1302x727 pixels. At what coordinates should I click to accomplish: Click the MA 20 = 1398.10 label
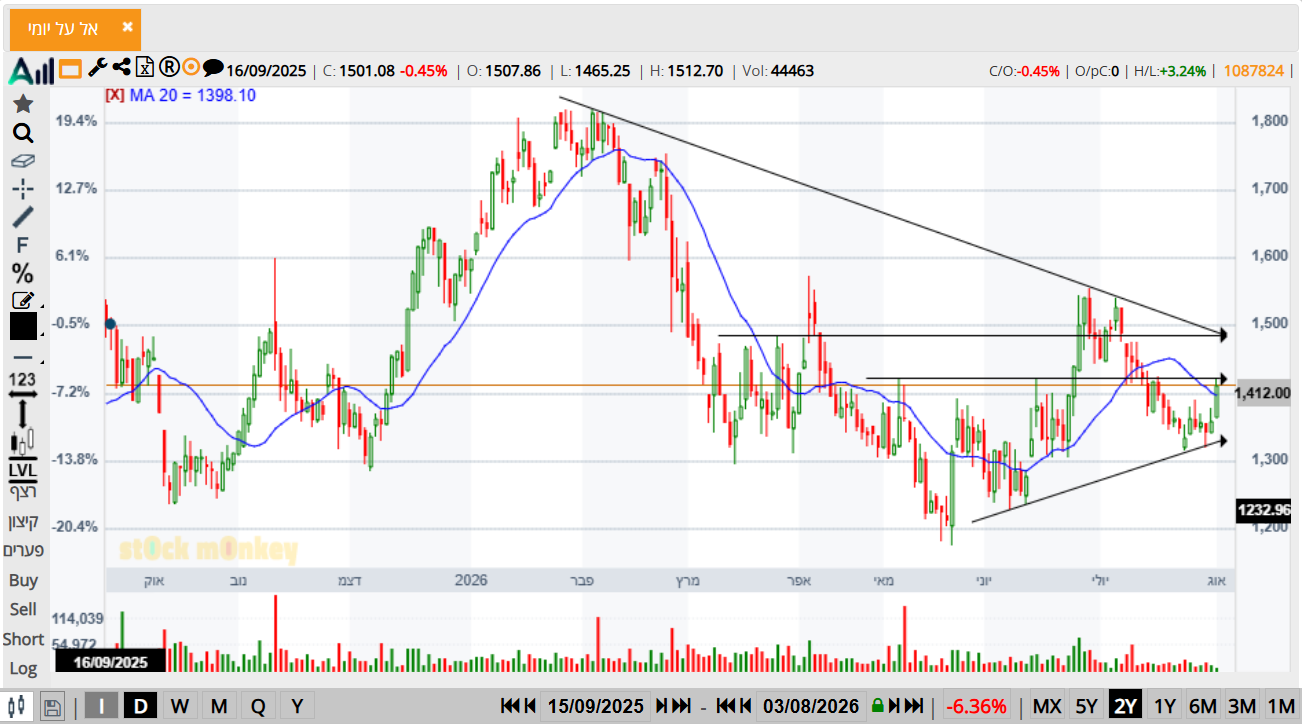pos(193,95)
